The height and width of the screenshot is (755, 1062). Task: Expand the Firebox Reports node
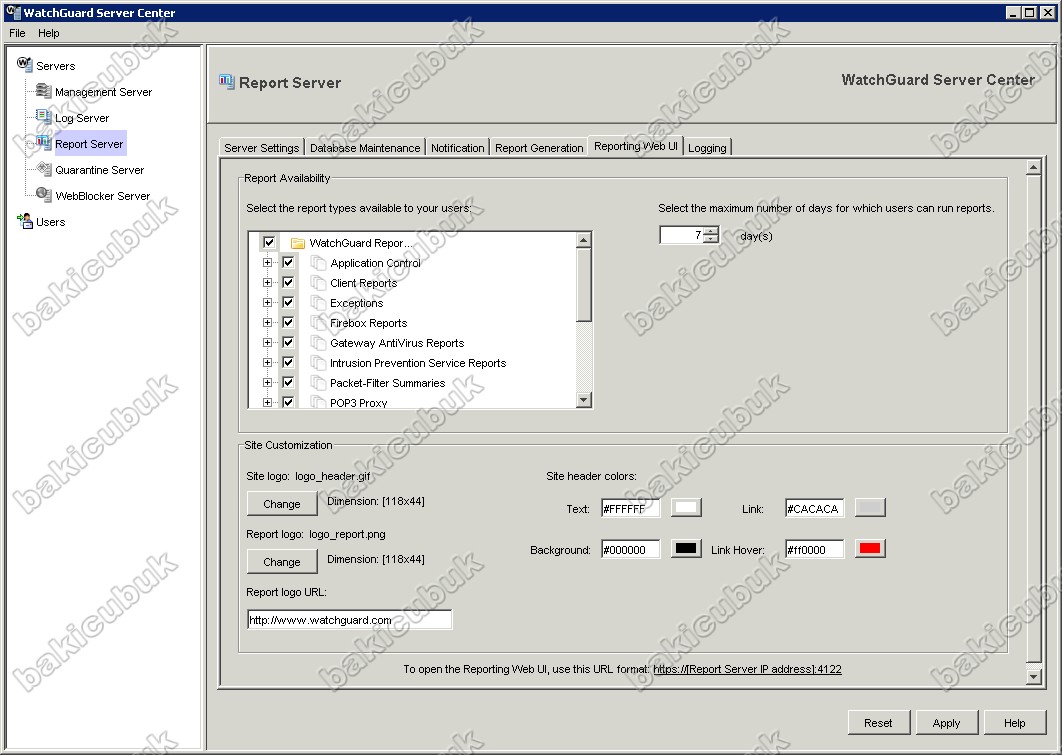268,322
